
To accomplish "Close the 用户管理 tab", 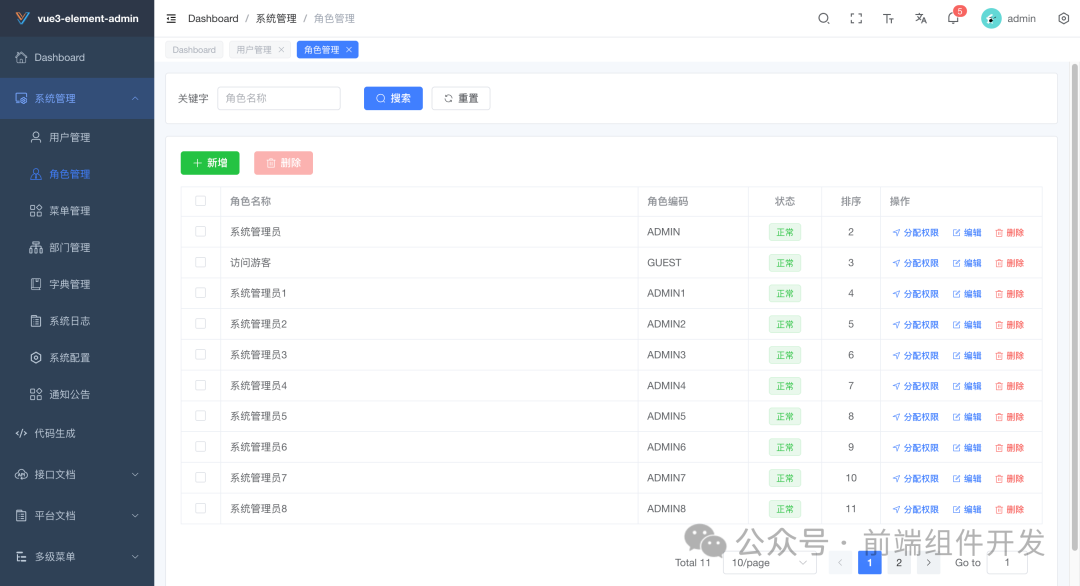I will (x=282, y=48).
